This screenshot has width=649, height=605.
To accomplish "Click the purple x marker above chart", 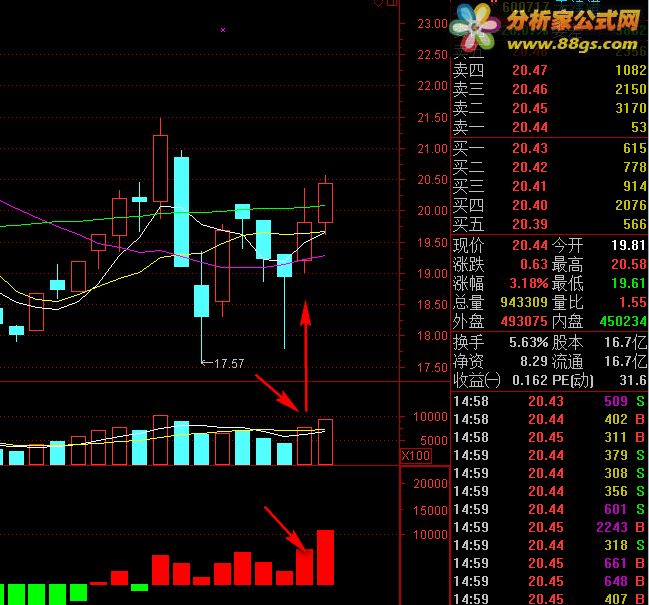I will click(223, 30).
